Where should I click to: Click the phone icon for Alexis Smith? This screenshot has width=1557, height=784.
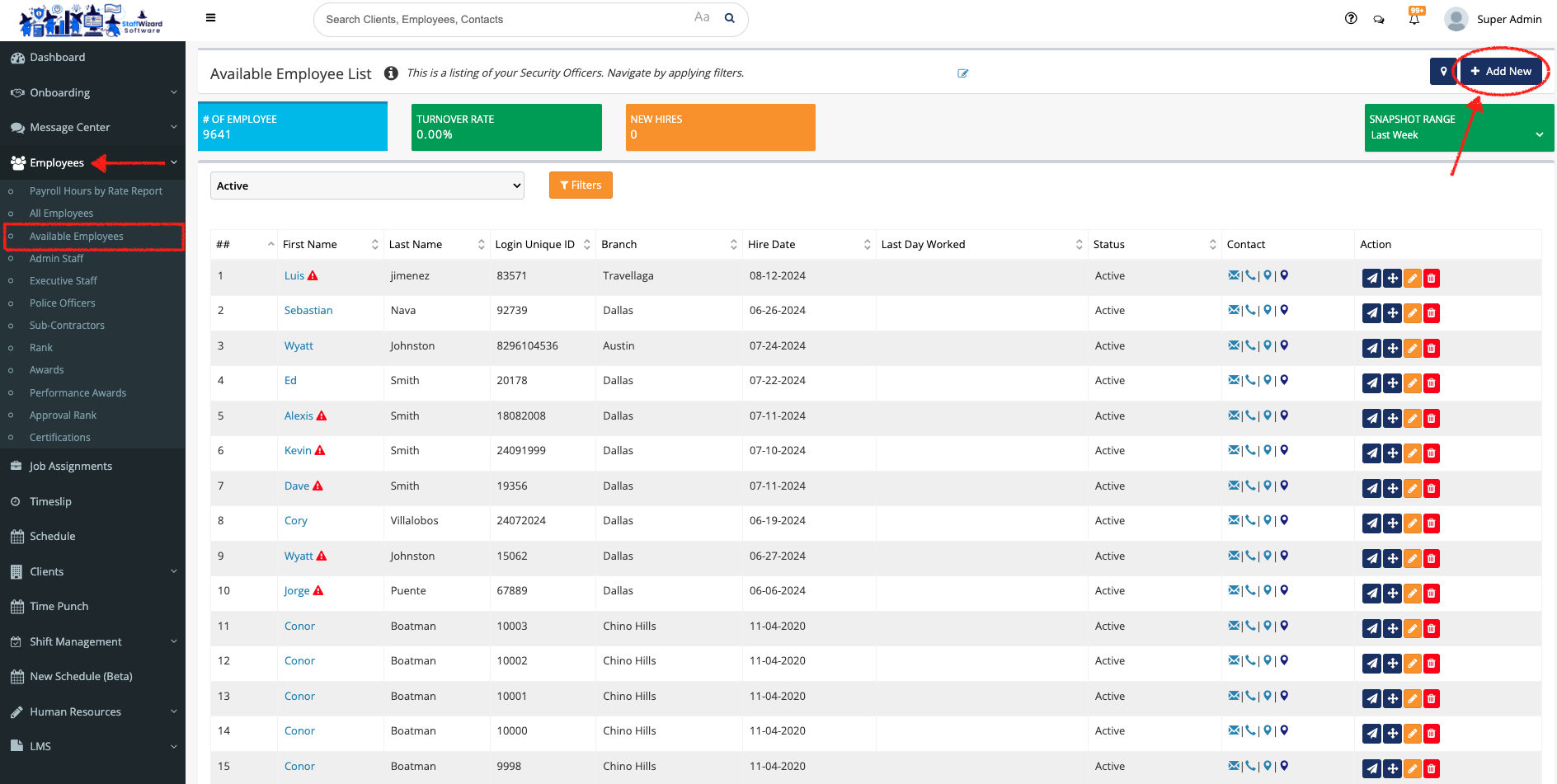(1250, 415)
